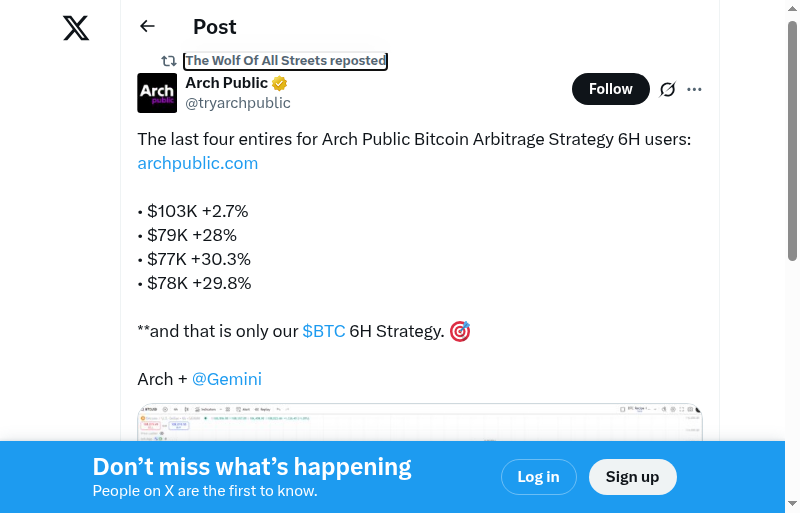The height and width of the screenshot is (513, 800).
Task: Open the Grok icon beside Follow
Action: pyautogui.click(x=668, y=89)
